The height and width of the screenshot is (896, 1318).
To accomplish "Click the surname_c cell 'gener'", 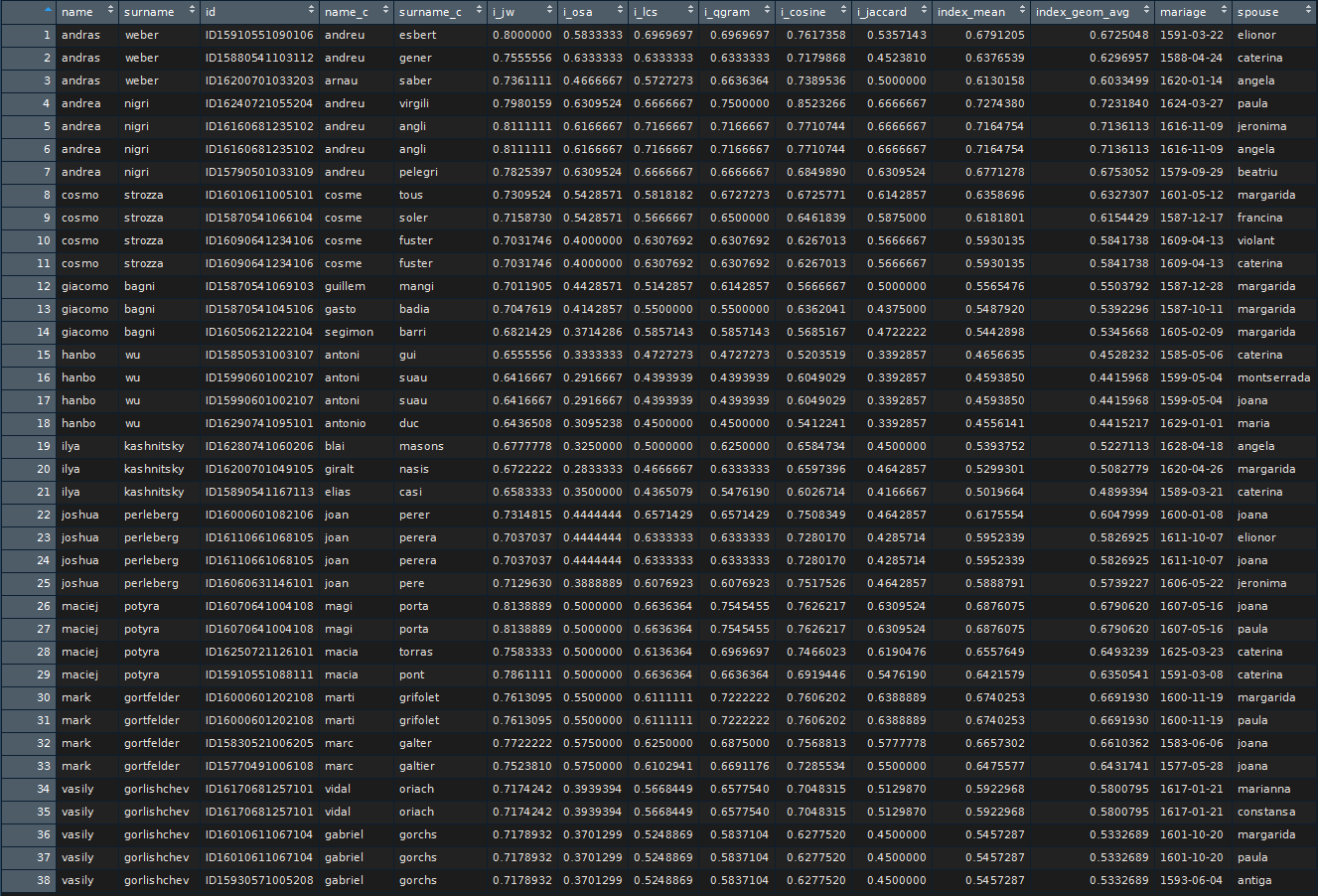I will [x=415, y=58].
